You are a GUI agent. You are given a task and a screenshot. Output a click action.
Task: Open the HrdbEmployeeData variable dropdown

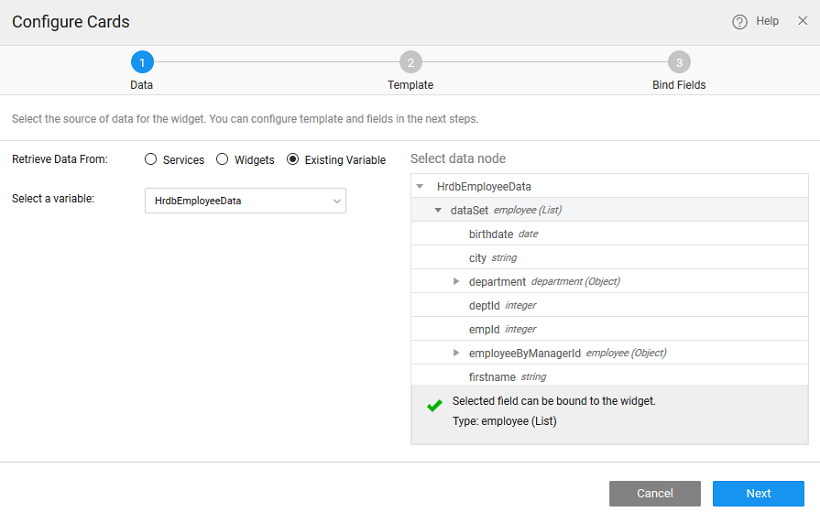point(245,201)
